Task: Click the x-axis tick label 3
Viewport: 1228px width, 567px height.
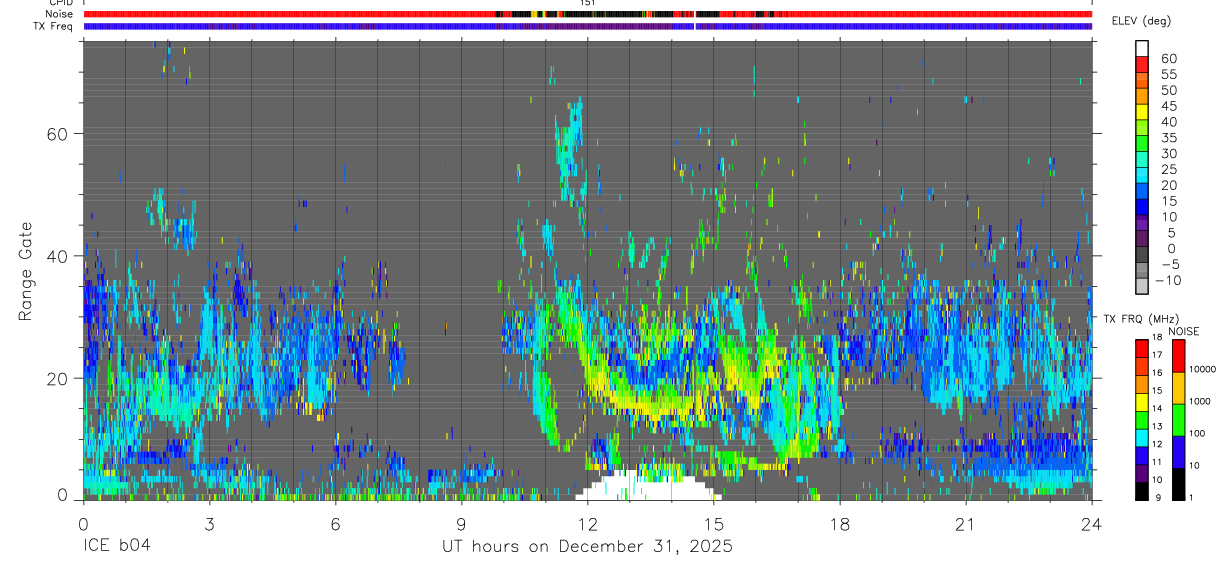Action: coord(209,524)
